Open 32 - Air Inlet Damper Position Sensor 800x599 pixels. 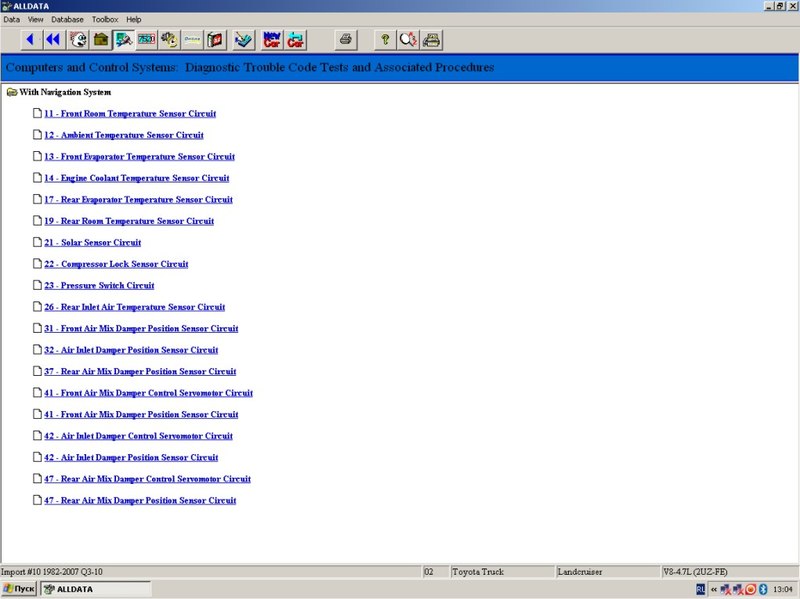click(131, 350)
